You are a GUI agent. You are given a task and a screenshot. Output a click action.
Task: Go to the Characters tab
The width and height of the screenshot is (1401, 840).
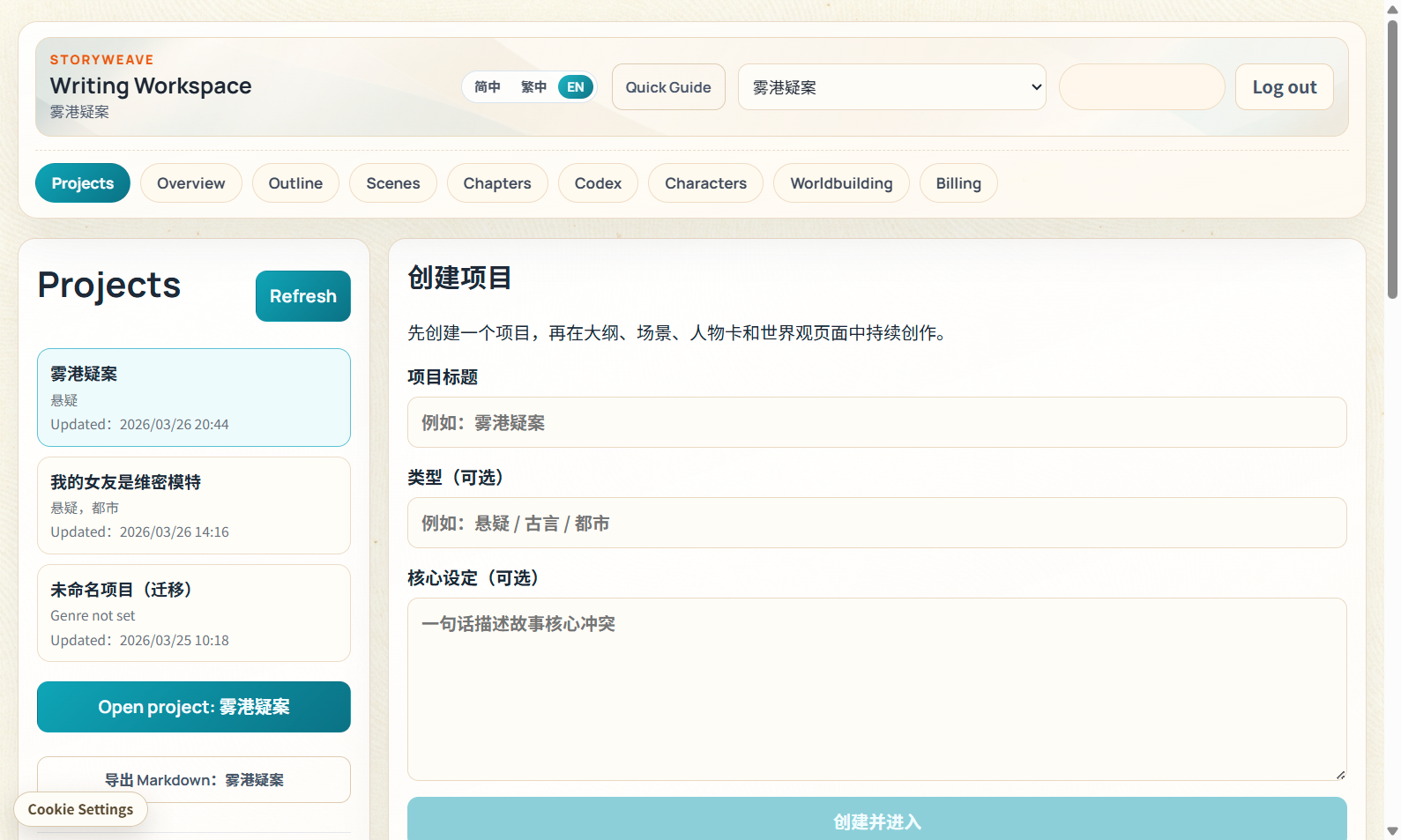click(x=705, y=182)
